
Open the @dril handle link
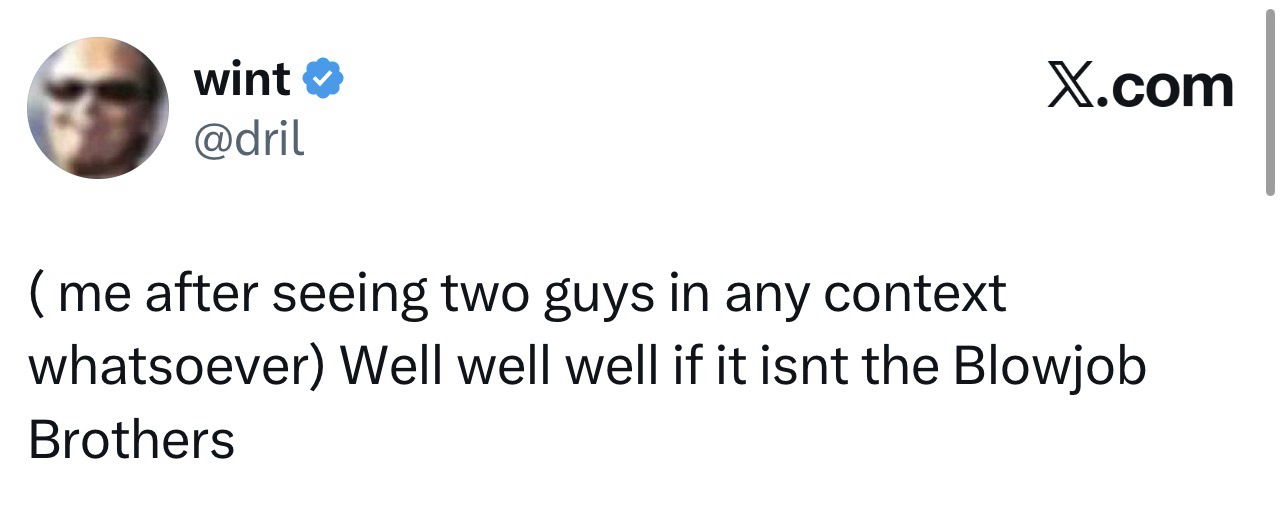point(248,141)
